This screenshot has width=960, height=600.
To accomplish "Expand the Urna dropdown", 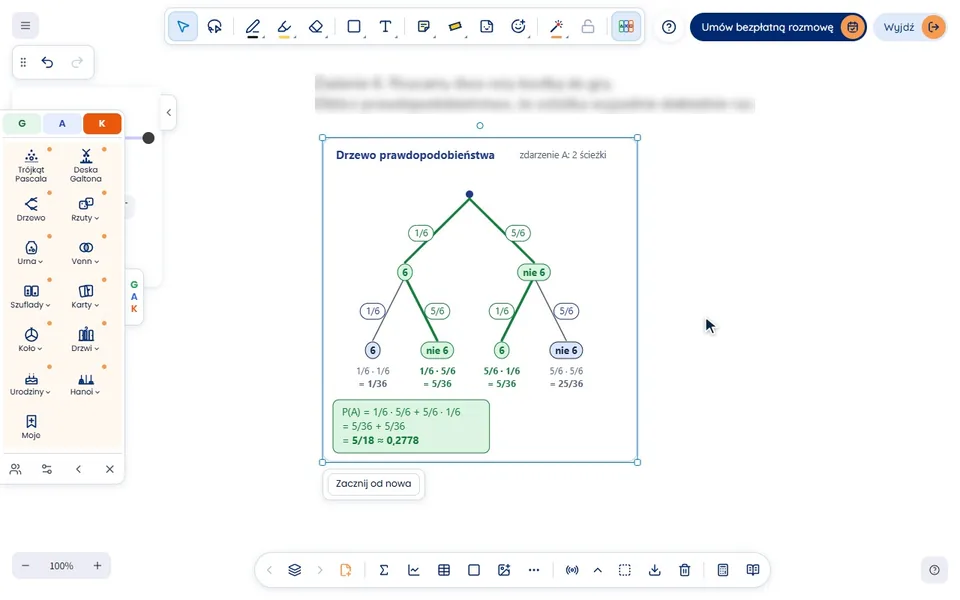I will (31, 253).
